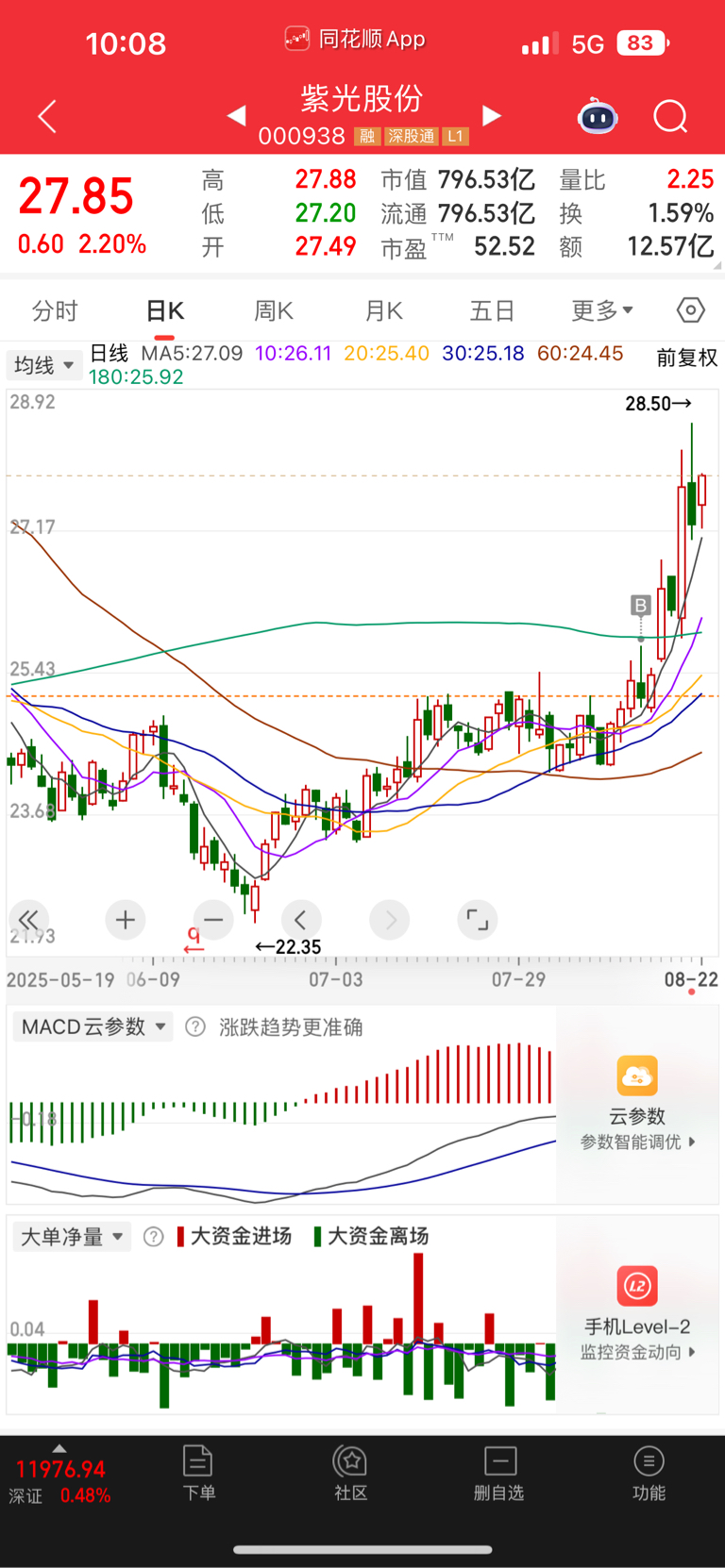
Task: Tap the 云参数 cloud icon
Action: (x=637, y=1076)
